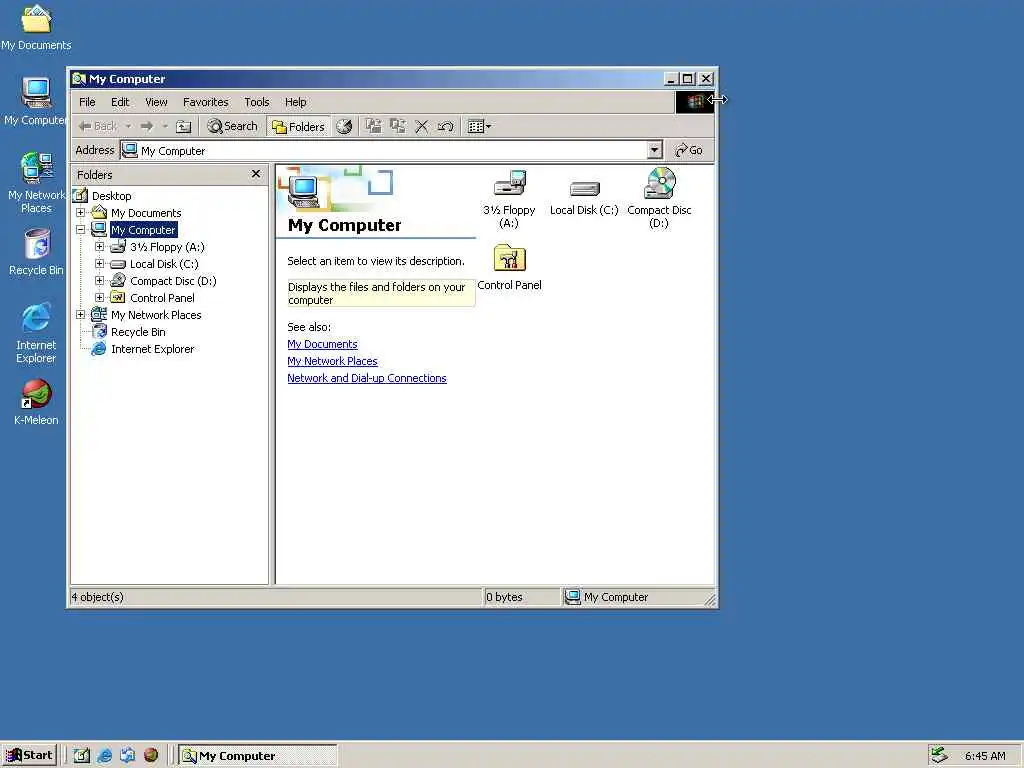Click the Copy To toolbar icon
The width and height of the screenshot is (1024, 768).
click(398, 126)
